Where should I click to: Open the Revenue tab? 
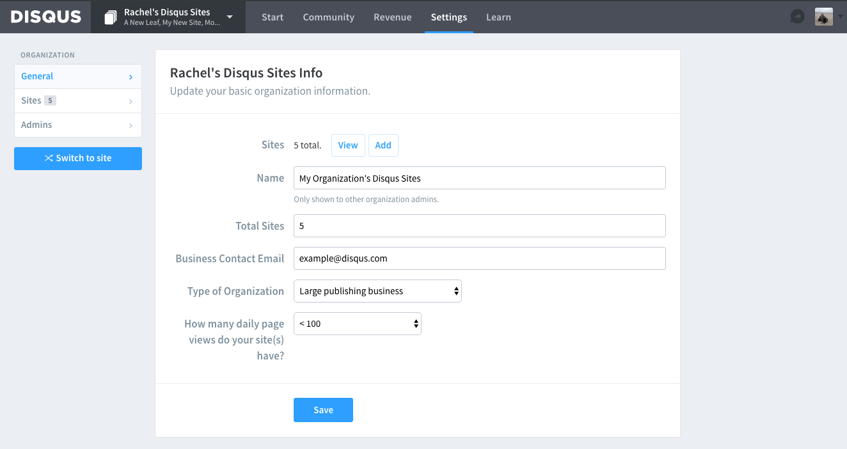click(393, 17)
